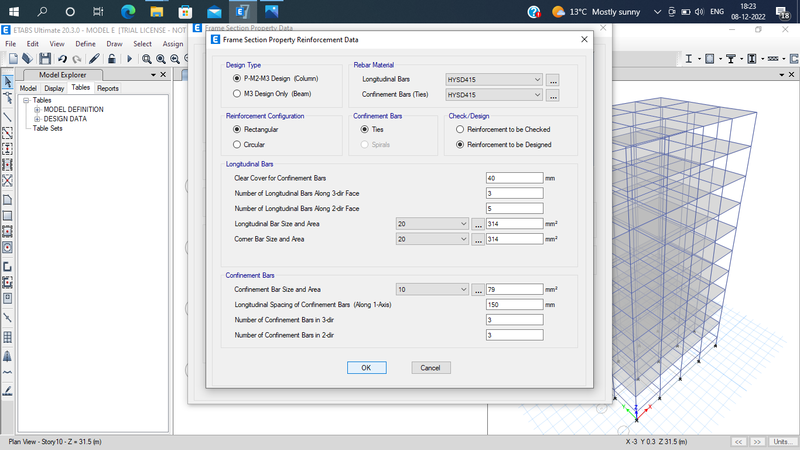Image resolution: width=800 pixels, height=450 pixels.
Task: Switch to Reports tab in Model Explorer
Action: (x=108, y=88)
